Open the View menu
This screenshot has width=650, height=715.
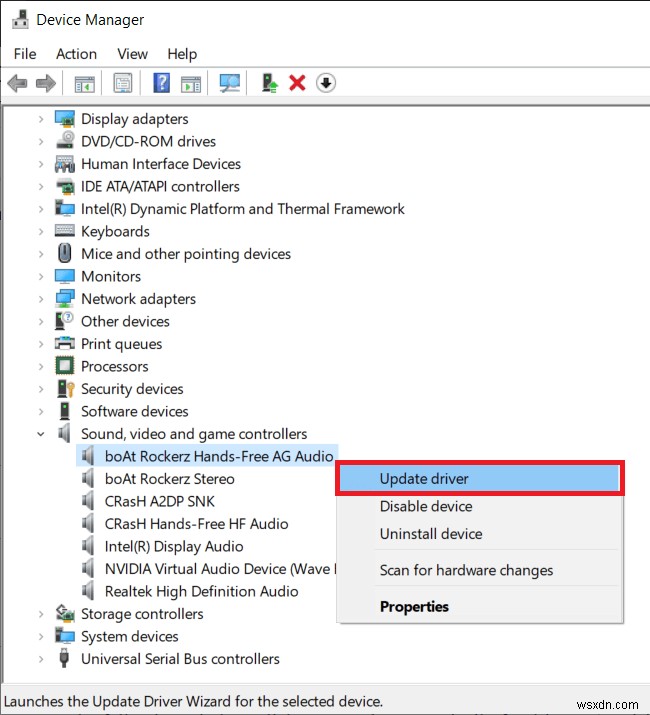[x=133, y=54]
